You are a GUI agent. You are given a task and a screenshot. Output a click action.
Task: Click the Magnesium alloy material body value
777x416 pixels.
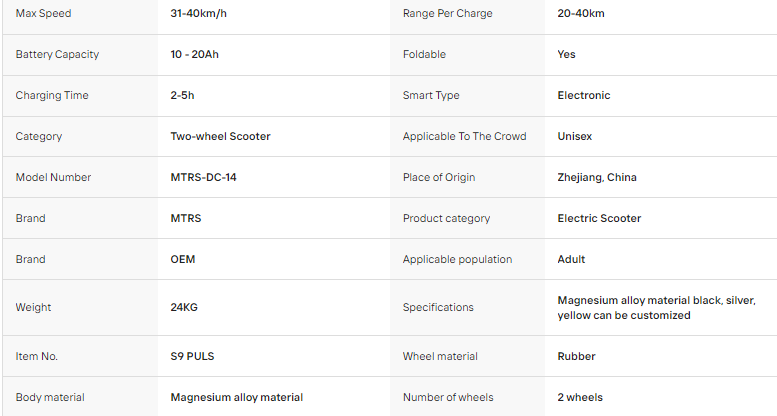click(x=237, y=398)
